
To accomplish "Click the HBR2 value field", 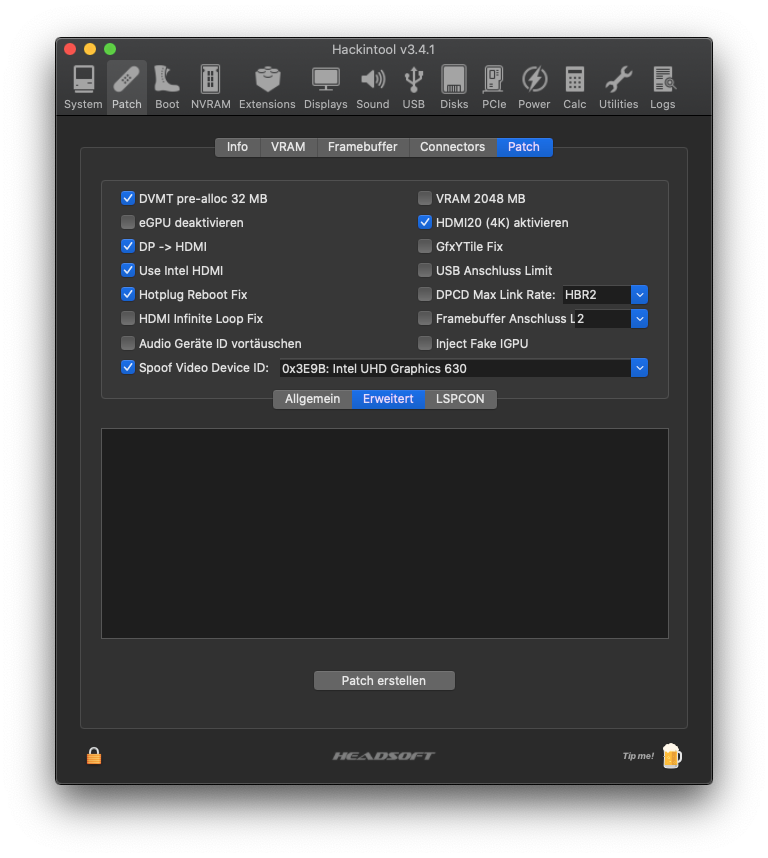I will (x=596, y=294).
